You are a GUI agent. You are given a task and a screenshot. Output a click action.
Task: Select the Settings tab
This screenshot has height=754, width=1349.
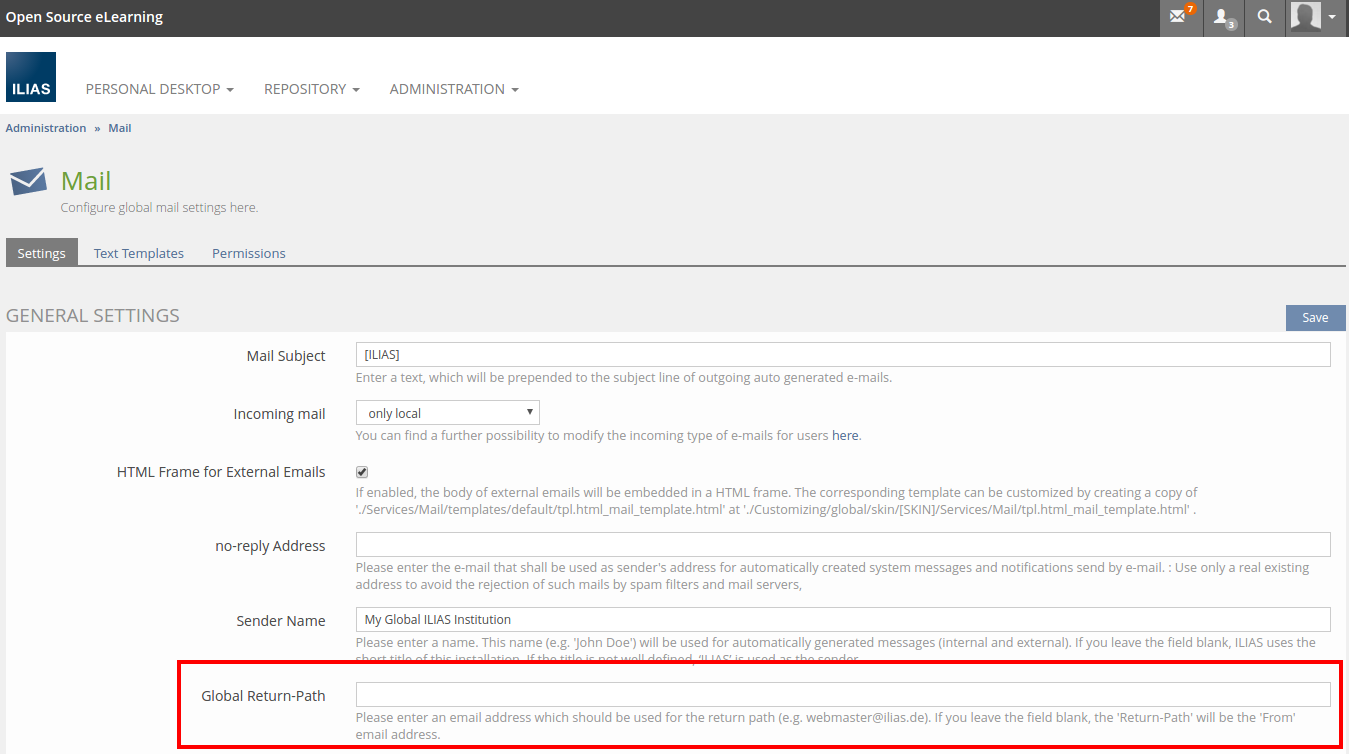coord(41,253)
